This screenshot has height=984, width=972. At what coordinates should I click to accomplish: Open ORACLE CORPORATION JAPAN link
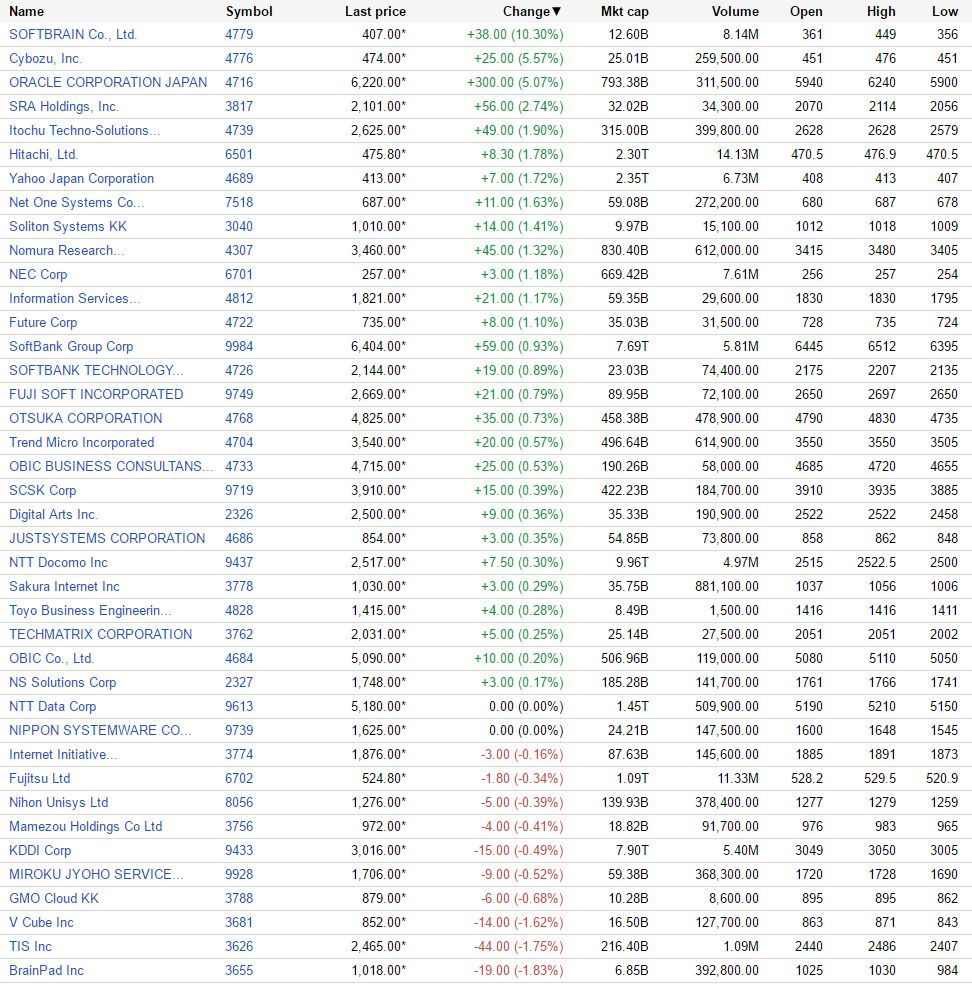(108, 82)
